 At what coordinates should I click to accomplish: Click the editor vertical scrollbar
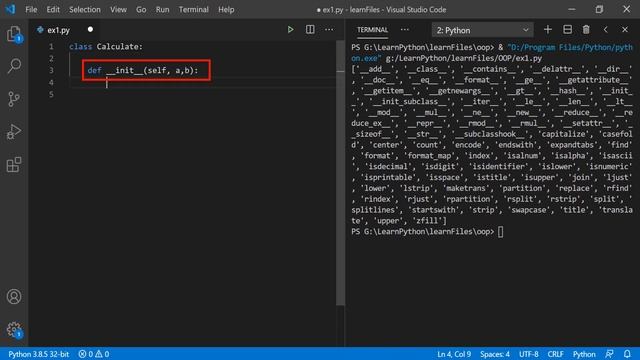[x=340, y=173]
